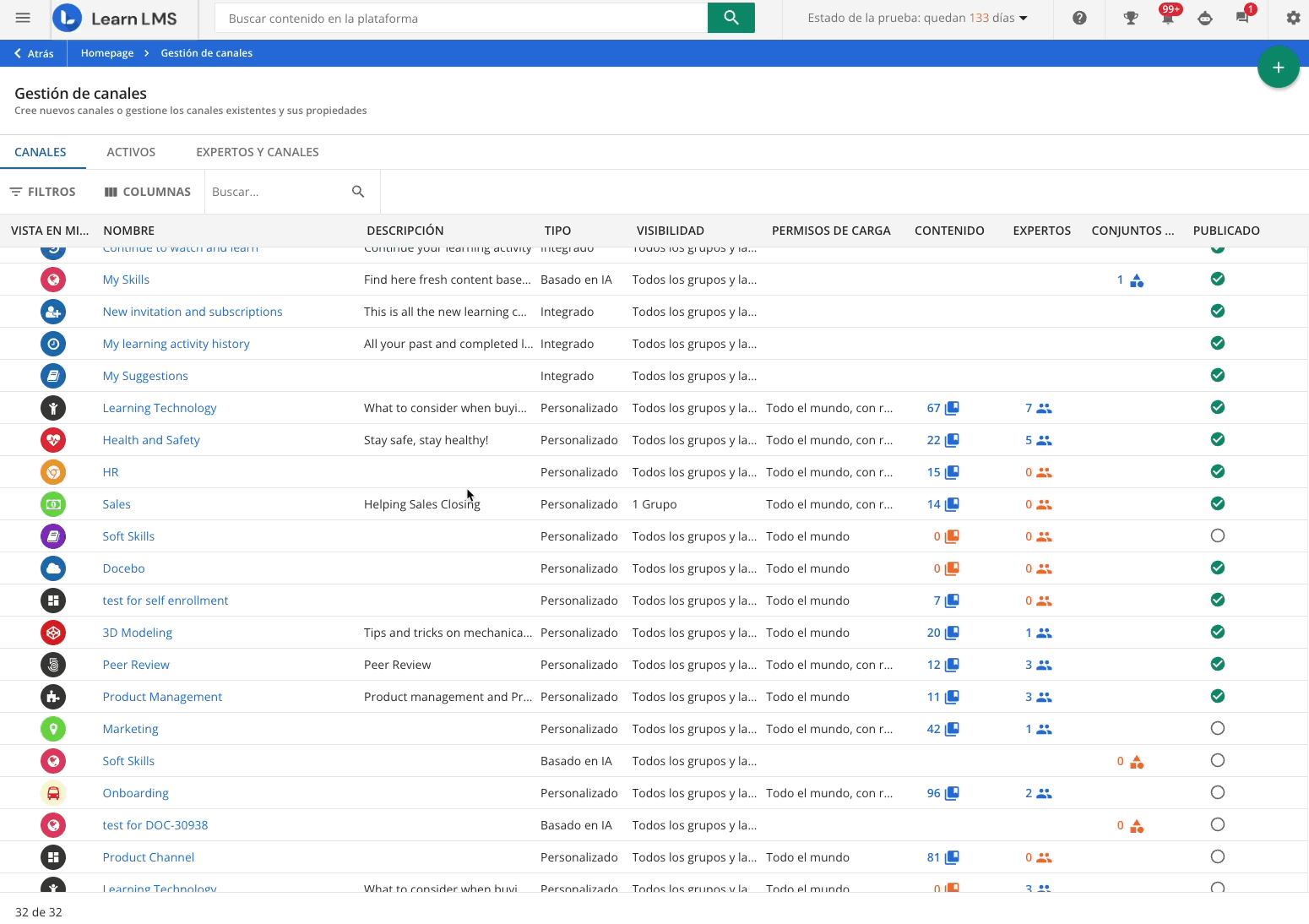Click the Health and Safety heart icon
The image size is (1309, 924).
tap(53, 440)
